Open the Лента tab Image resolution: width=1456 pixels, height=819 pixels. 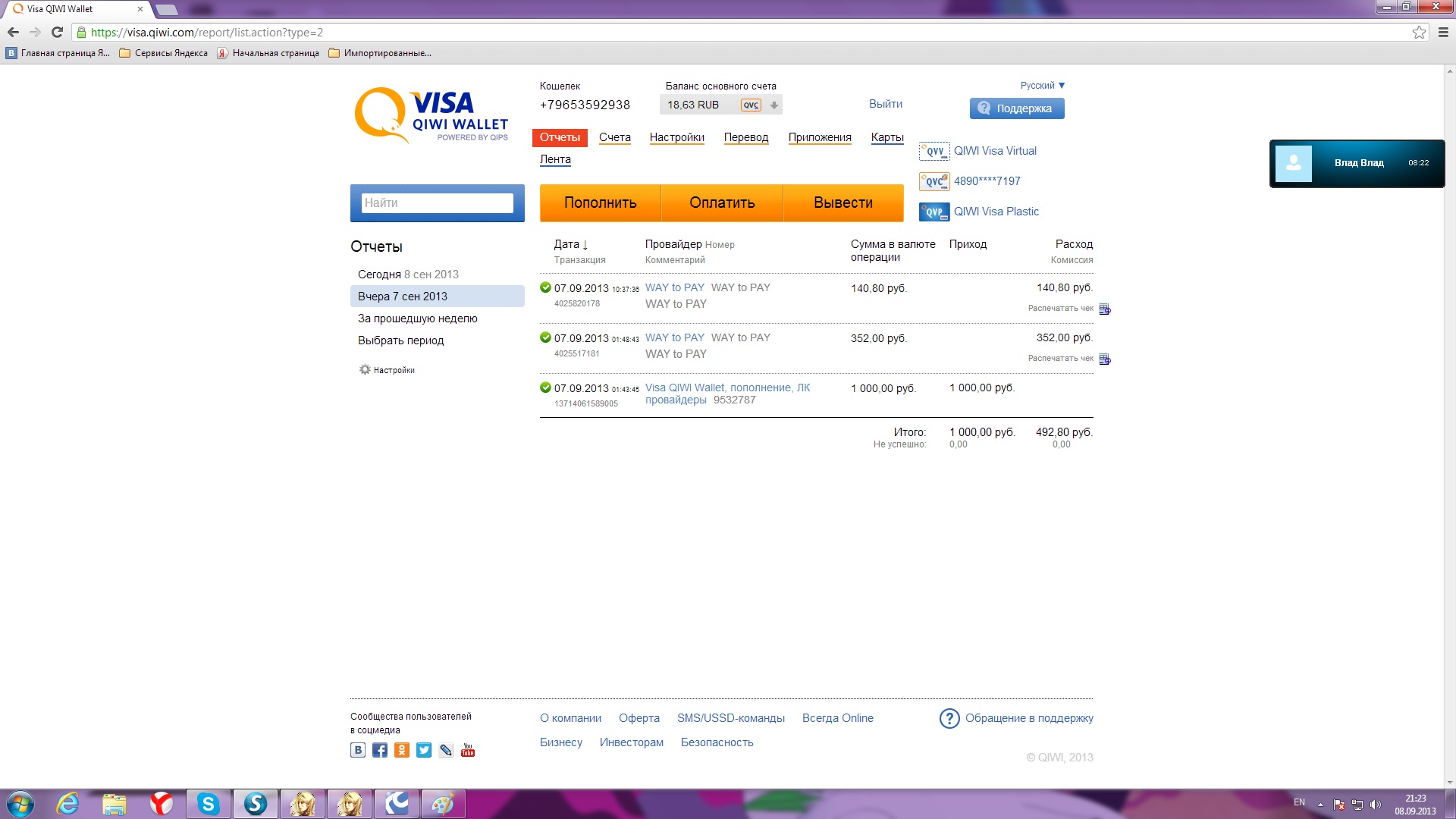[x=555, y=159]
